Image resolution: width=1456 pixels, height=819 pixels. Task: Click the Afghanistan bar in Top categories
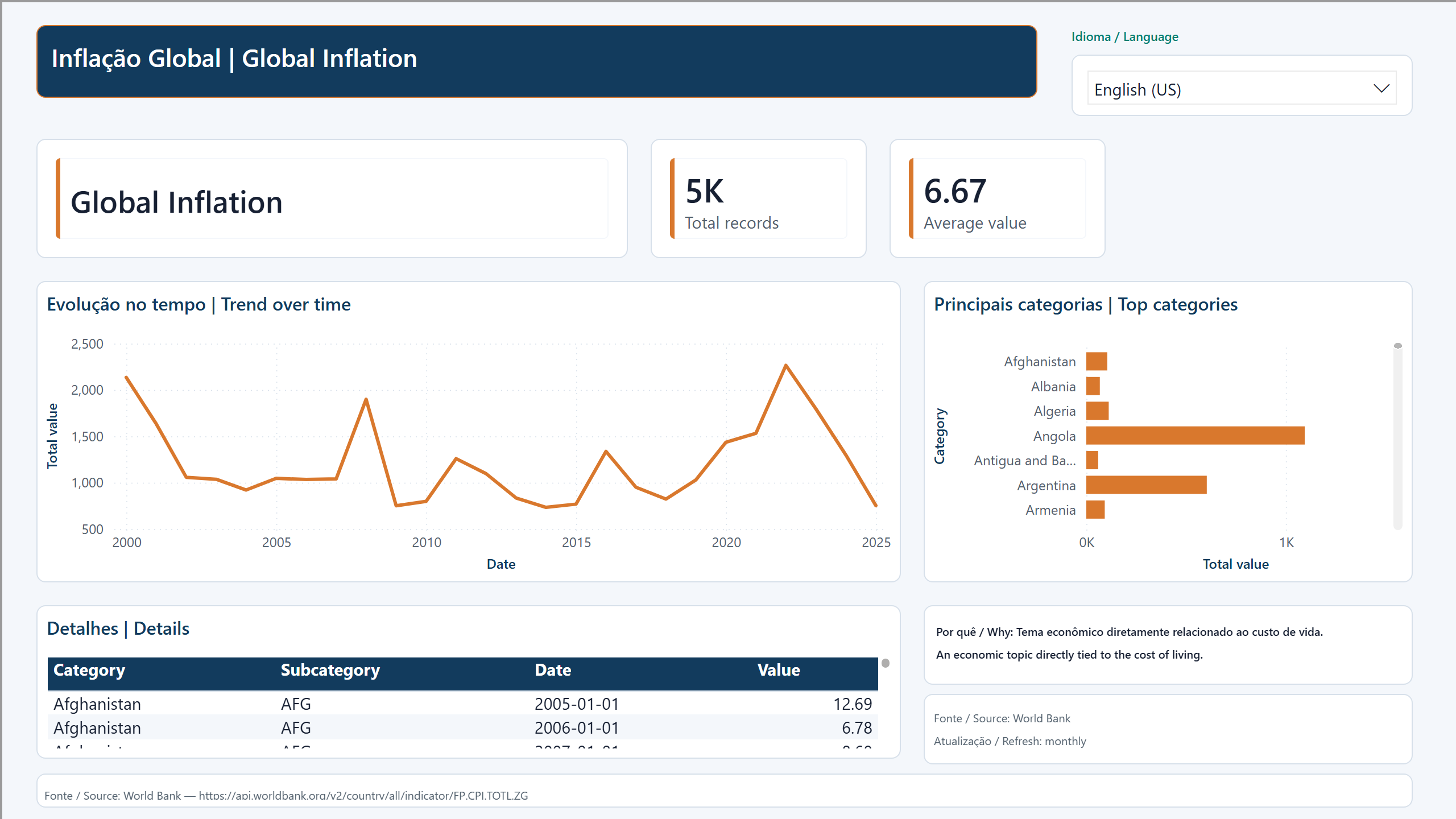point(1097,361)
